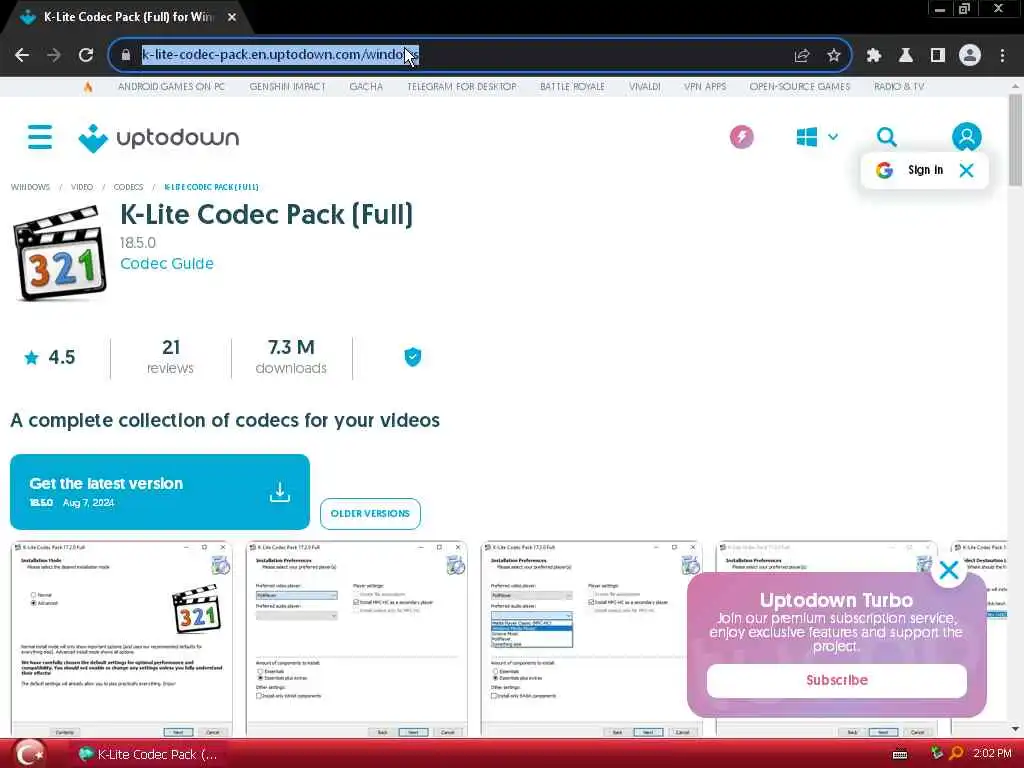1024x768 pixels.
Task: Toggle the browser side panel
Action: 938,55
